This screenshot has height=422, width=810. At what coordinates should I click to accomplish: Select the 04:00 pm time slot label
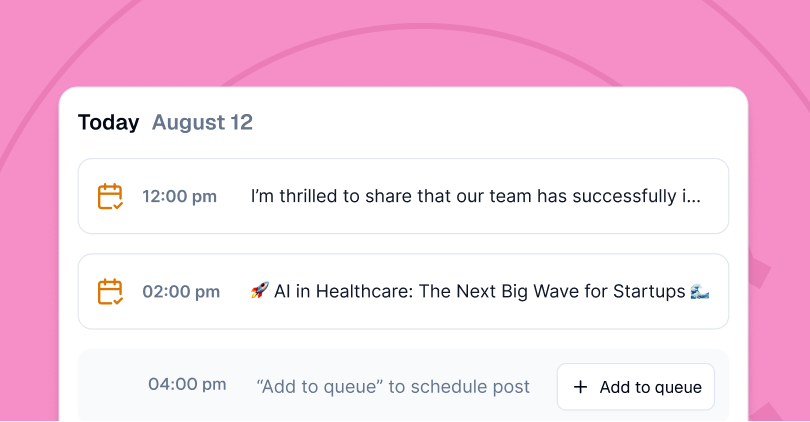point(187,384)
